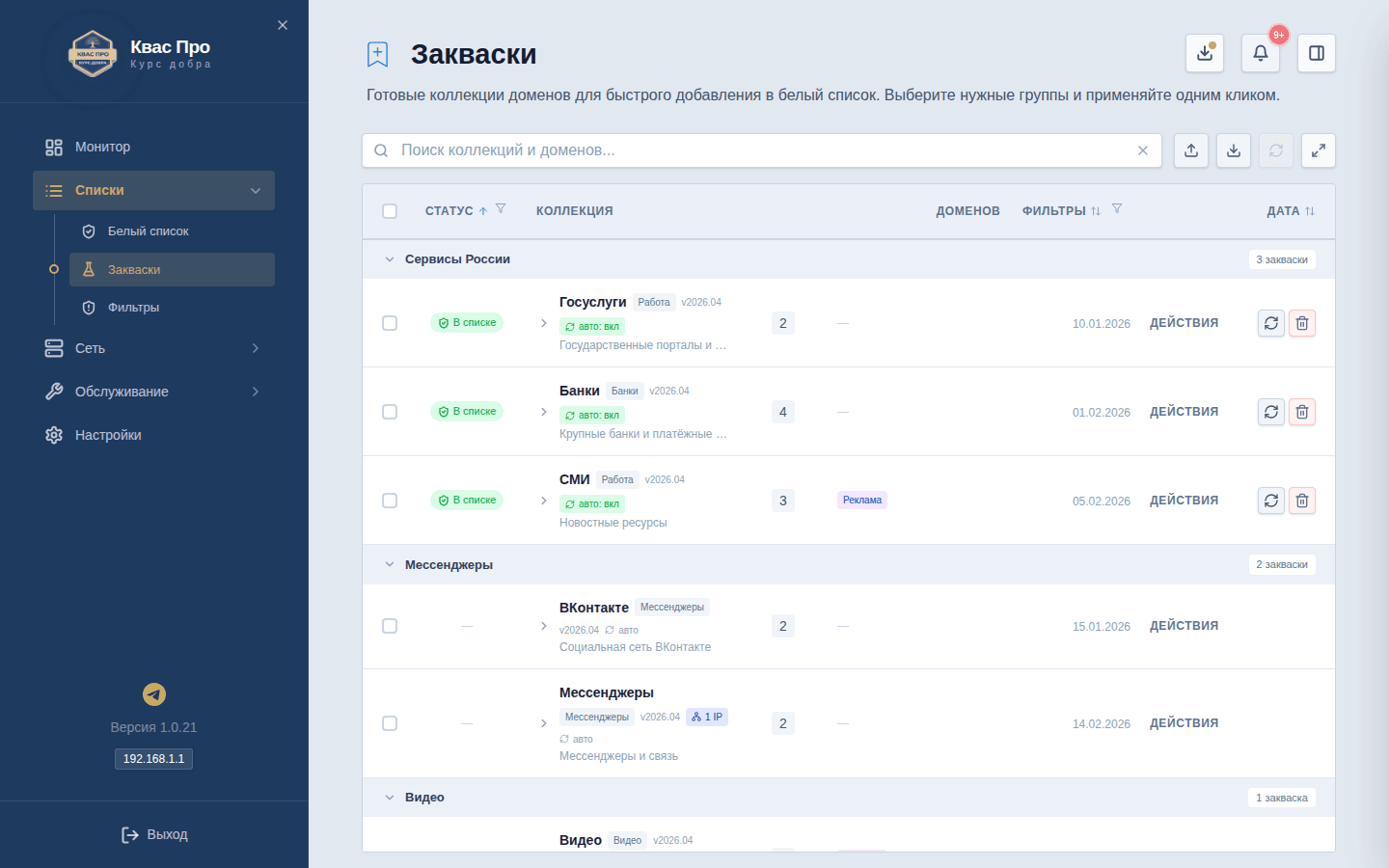Click the Выход logout button
Viewport: 1389px width, 868px height.
154,834
